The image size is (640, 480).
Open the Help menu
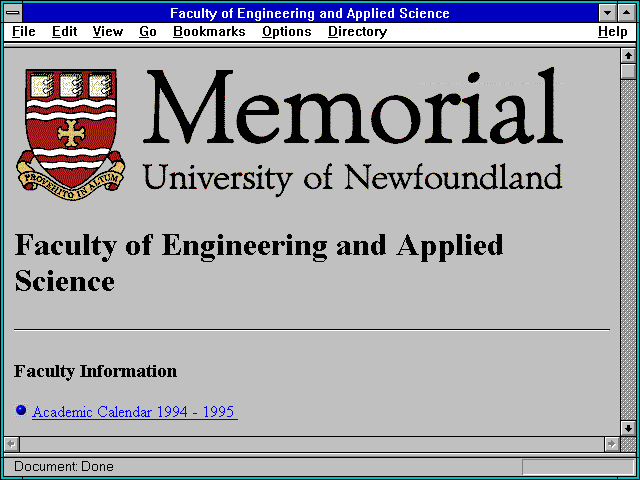[x=612, y=32]
